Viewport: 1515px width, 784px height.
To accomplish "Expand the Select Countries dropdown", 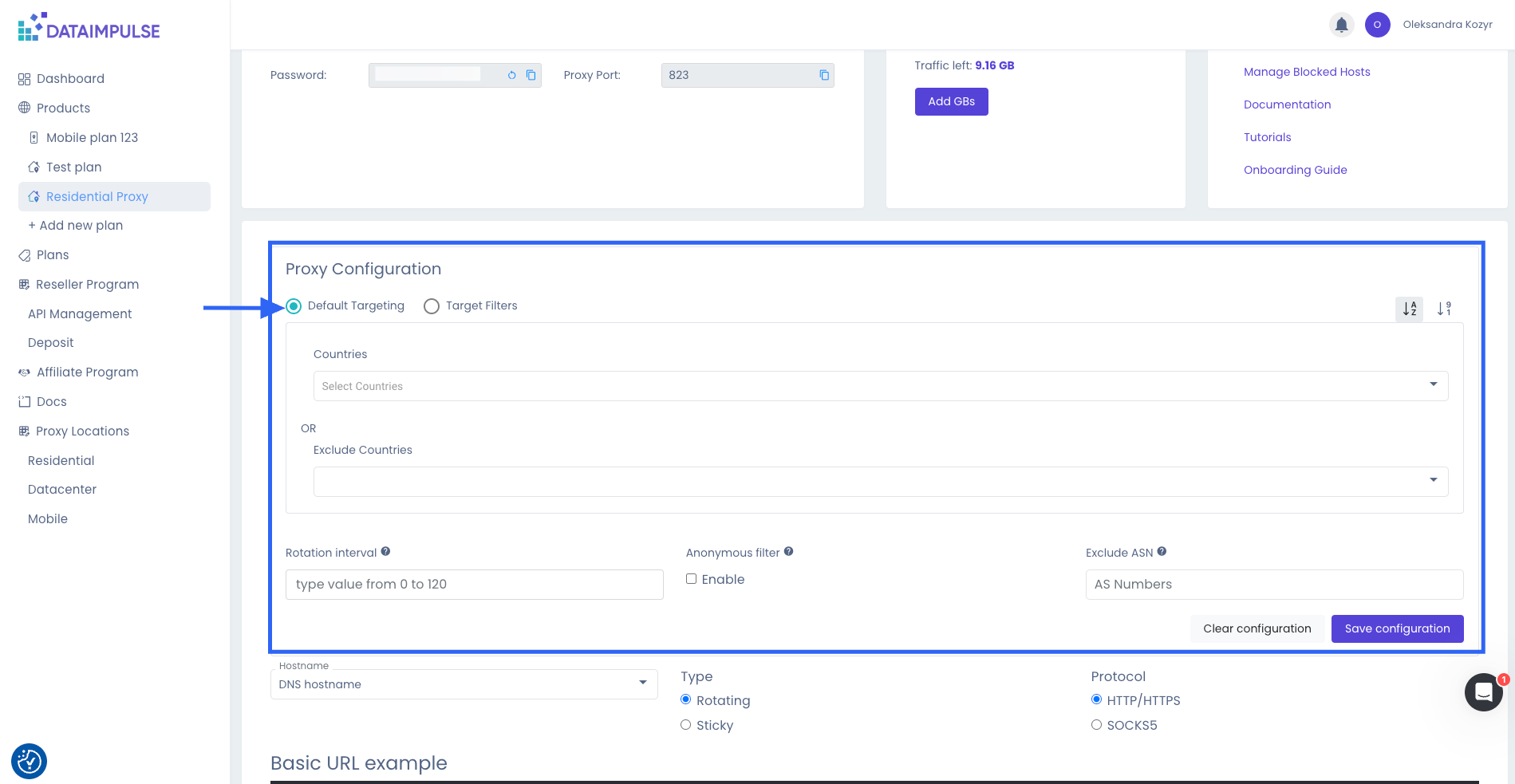I will 880,386.
